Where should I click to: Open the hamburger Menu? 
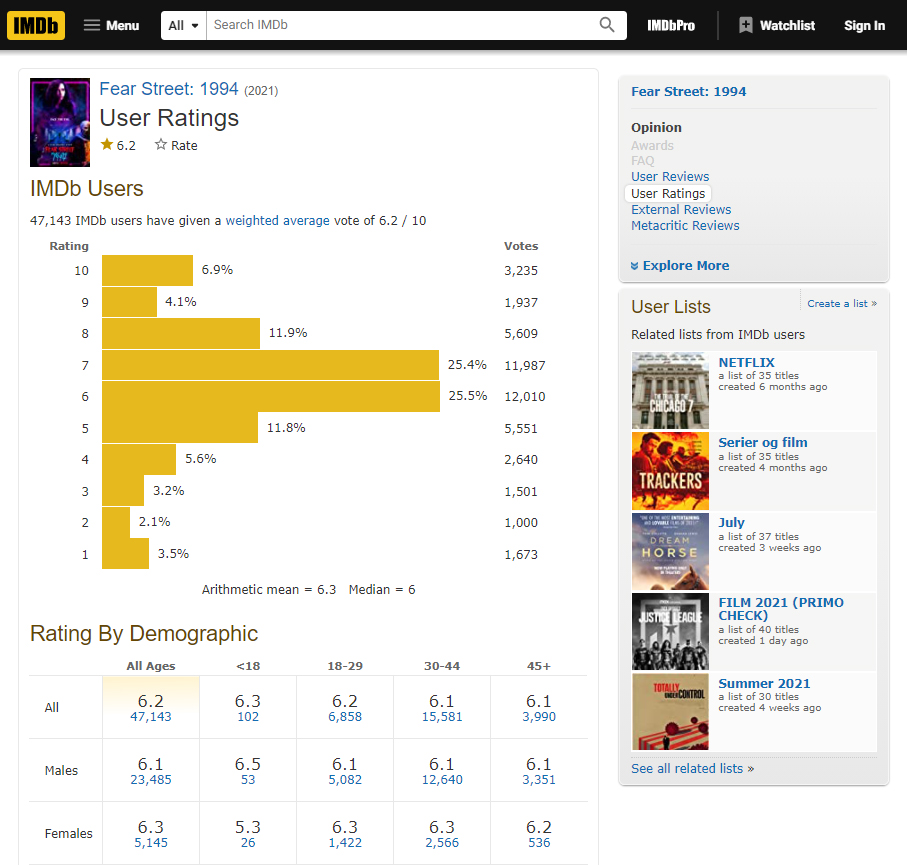[111, 25]
